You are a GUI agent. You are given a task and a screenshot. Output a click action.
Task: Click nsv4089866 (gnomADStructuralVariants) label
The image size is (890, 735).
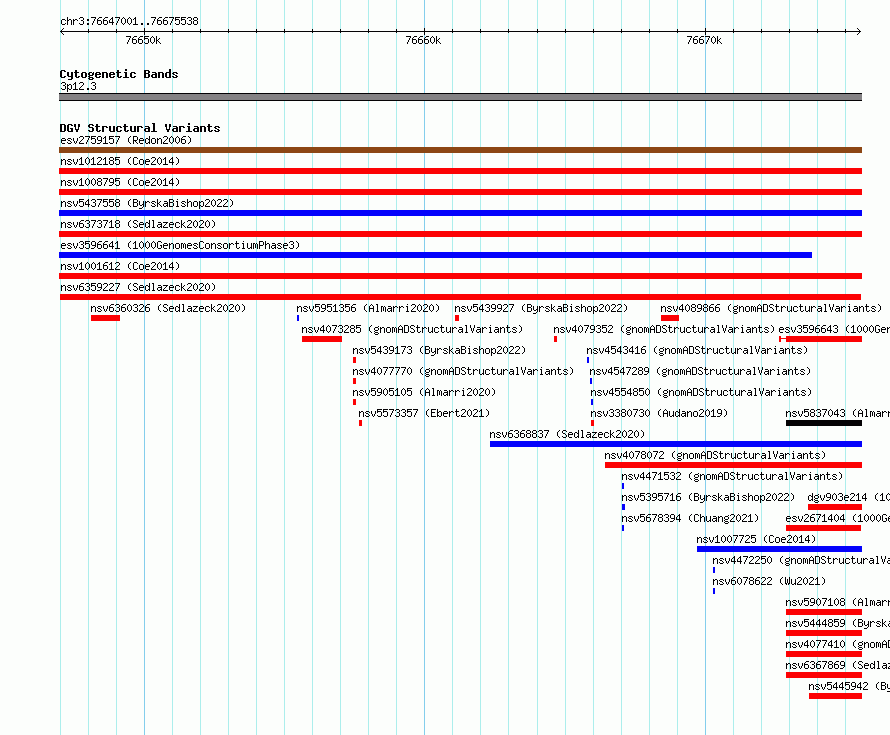pos(771,308)
